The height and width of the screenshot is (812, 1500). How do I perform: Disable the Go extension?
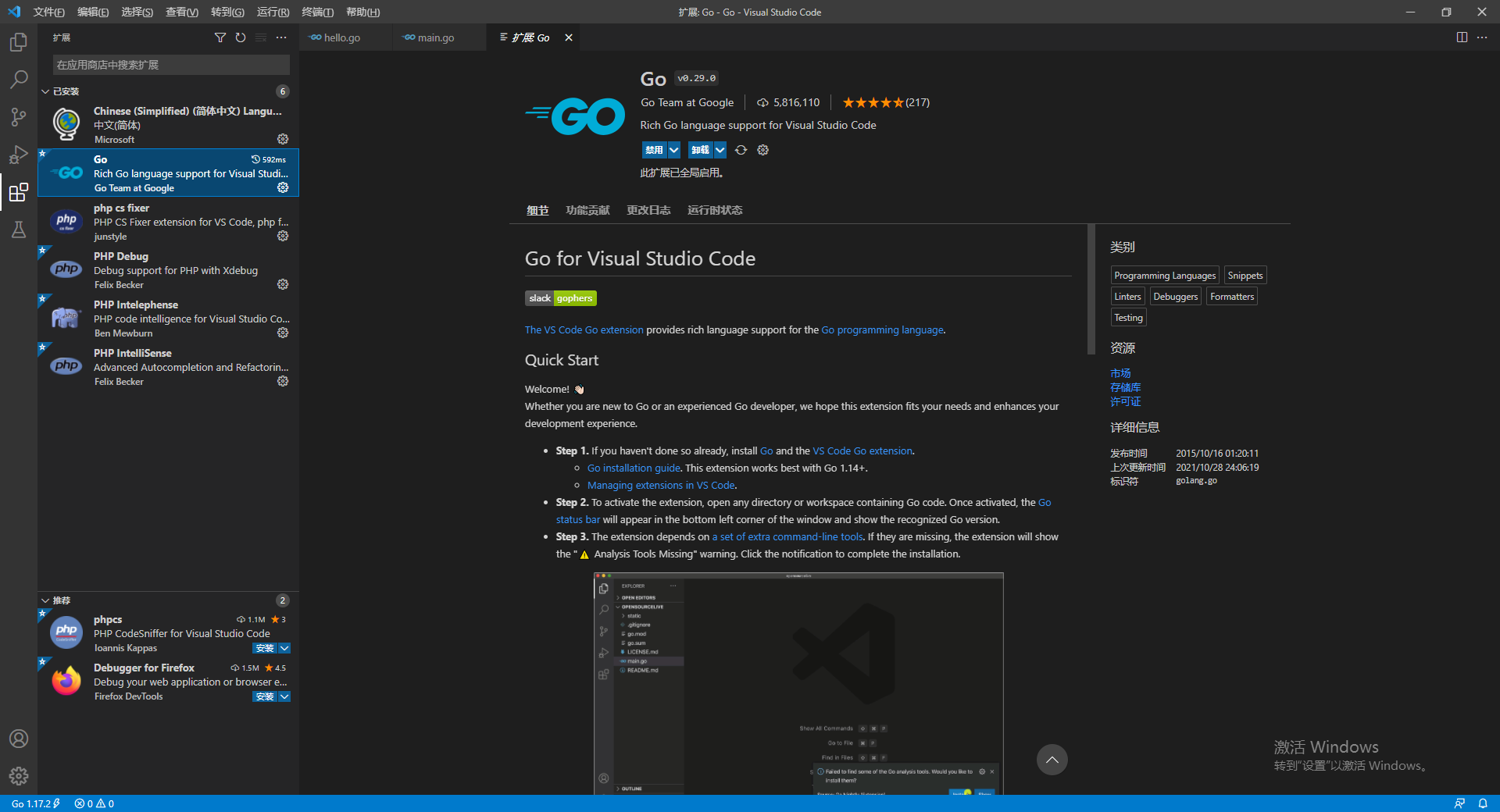tap(655, 150)
